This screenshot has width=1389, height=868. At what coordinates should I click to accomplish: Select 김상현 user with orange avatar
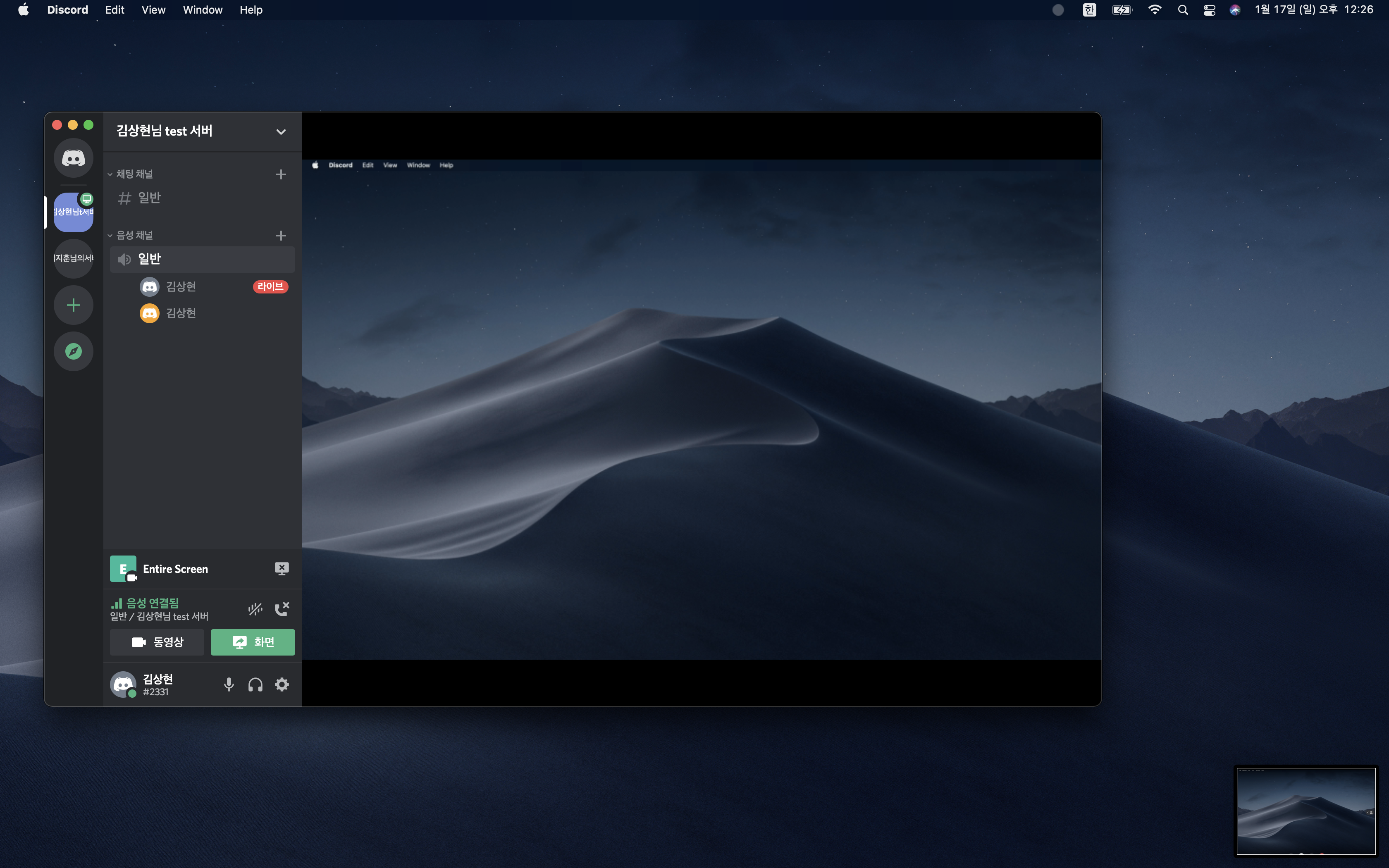(213, 313)
